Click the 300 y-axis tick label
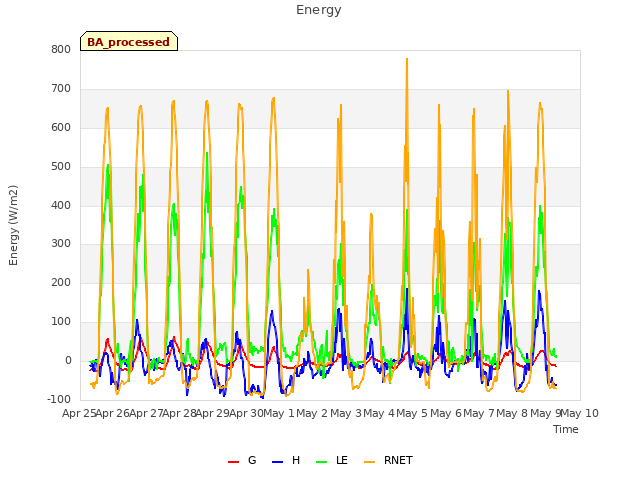Screen dimensions: 640x480 click(61, 244)
